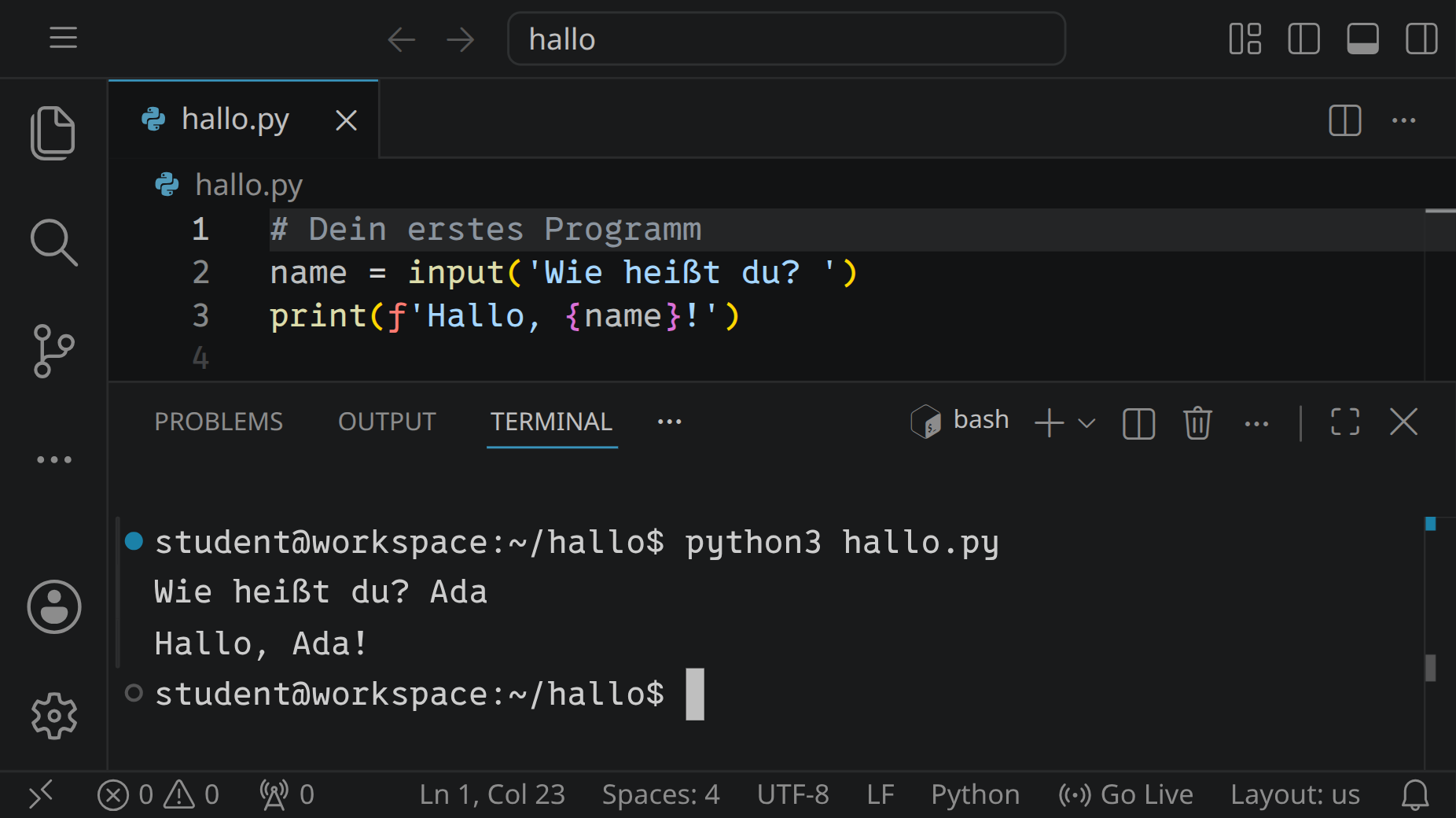The height and width of the screenshot is (818, 1456).
Task: Select the bash terminal profile
Action: pos(960,421)
